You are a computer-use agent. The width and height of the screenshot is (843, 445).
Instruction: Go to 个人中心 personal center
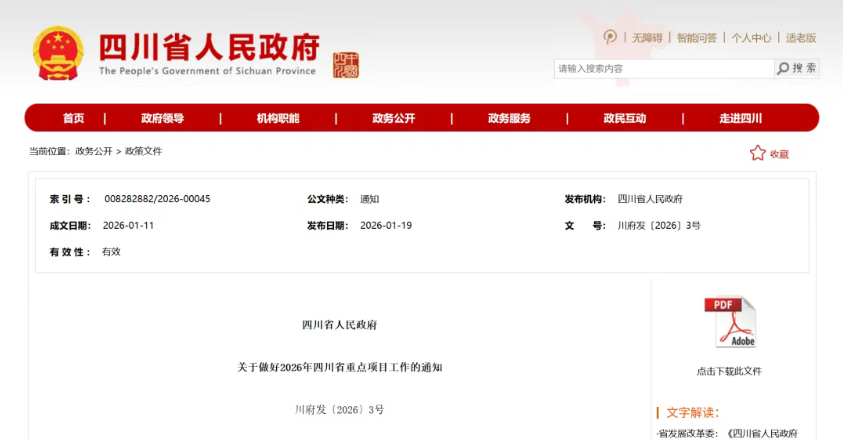[x=751, y=38]
